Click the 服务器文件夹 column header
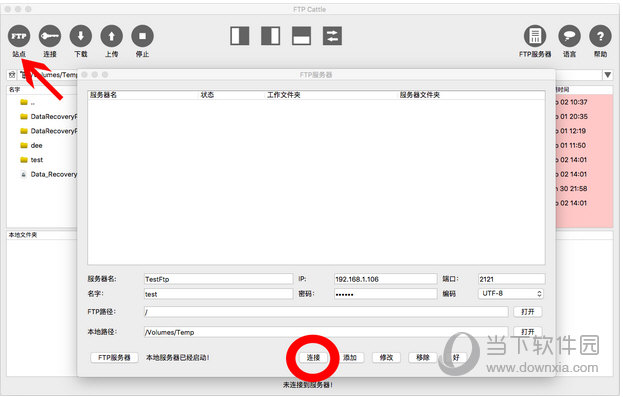Viewport: 623px width, 397px height. [420, 95]
